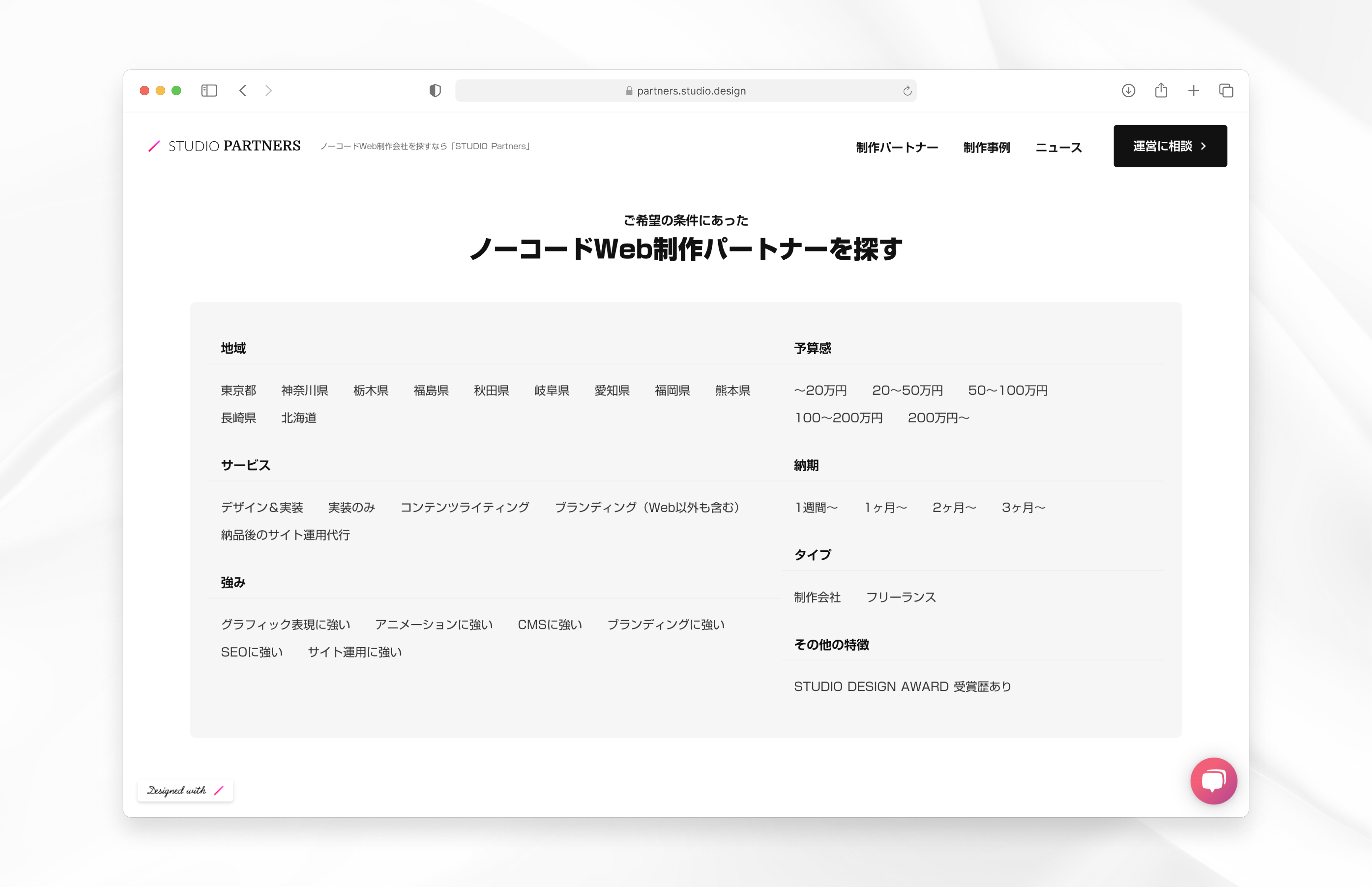The height and width of the screenshot is (887, 1372).
Task: Click the browser forward arrow
Action: (x=268, y=91)
